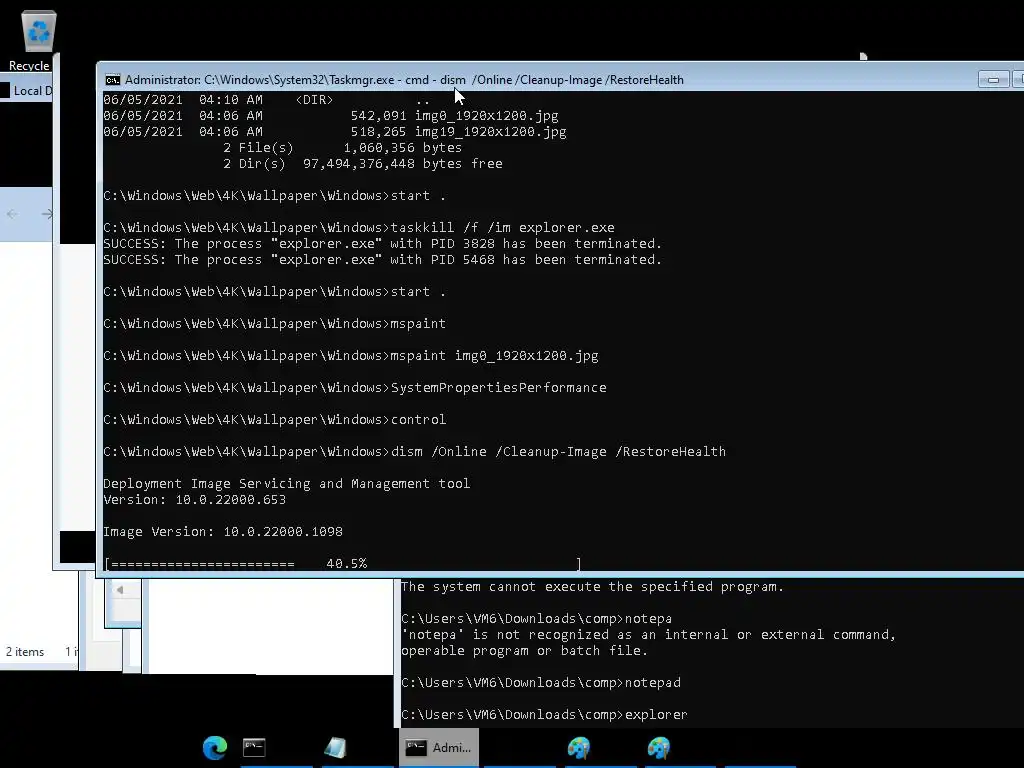The image size is (1024, 768).
Task: Click the '2 File(s) 1,060,356 bytes' line
Action: [342, 148]
